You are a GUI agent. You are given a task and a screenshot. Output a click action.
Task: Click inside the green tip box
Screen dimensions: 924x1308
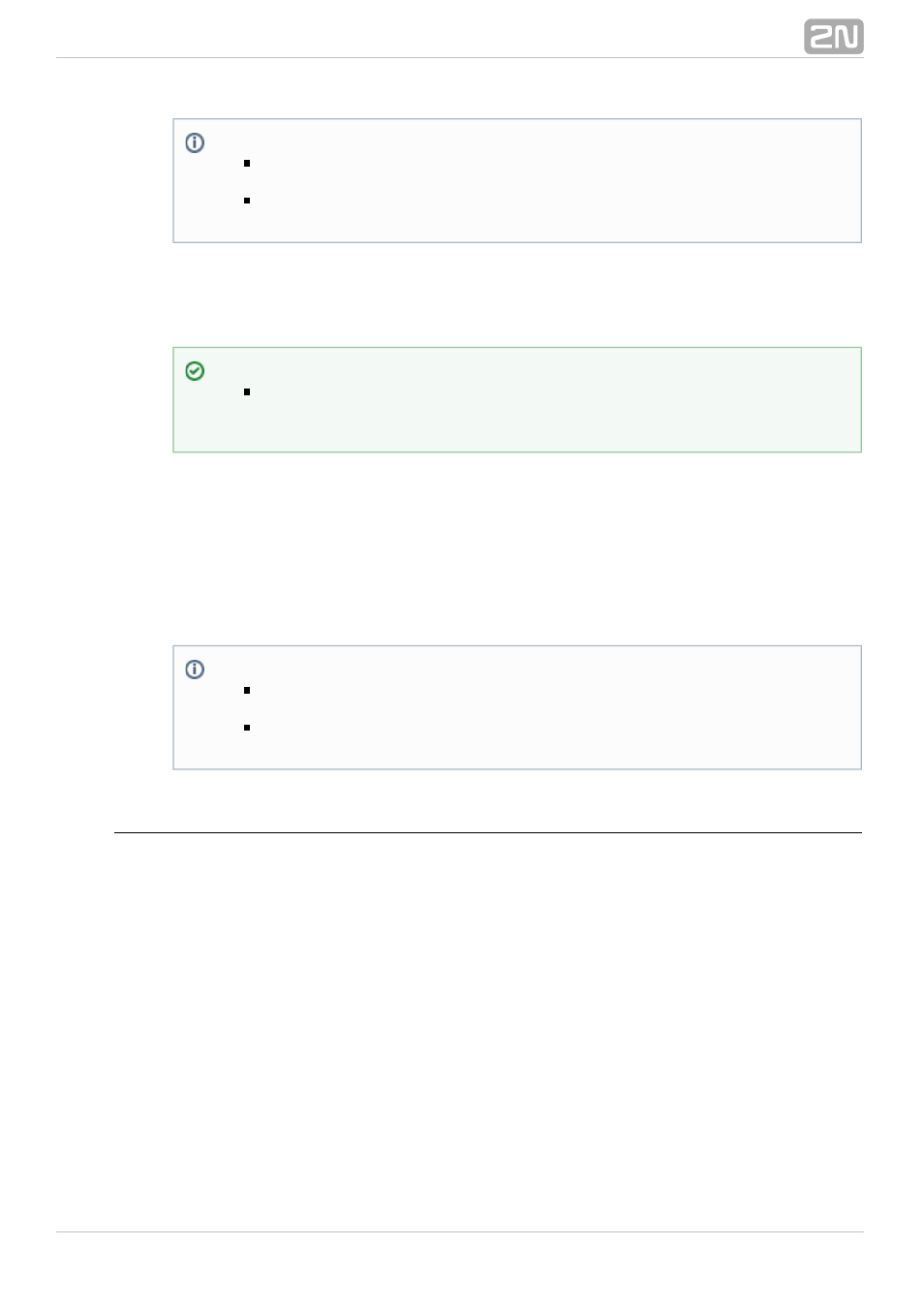[517, 400]
